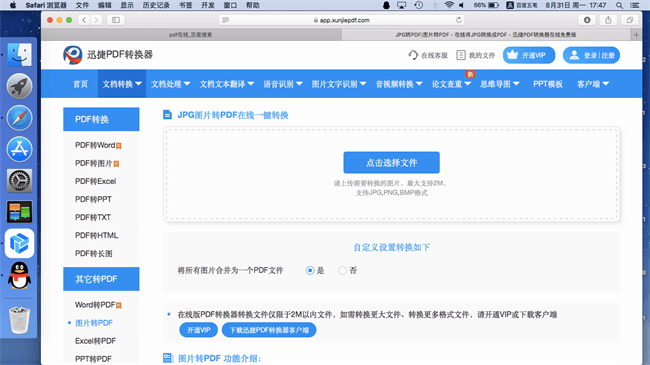Click the Safari address bar app.xunjiepdf.com

pos(342,20)
